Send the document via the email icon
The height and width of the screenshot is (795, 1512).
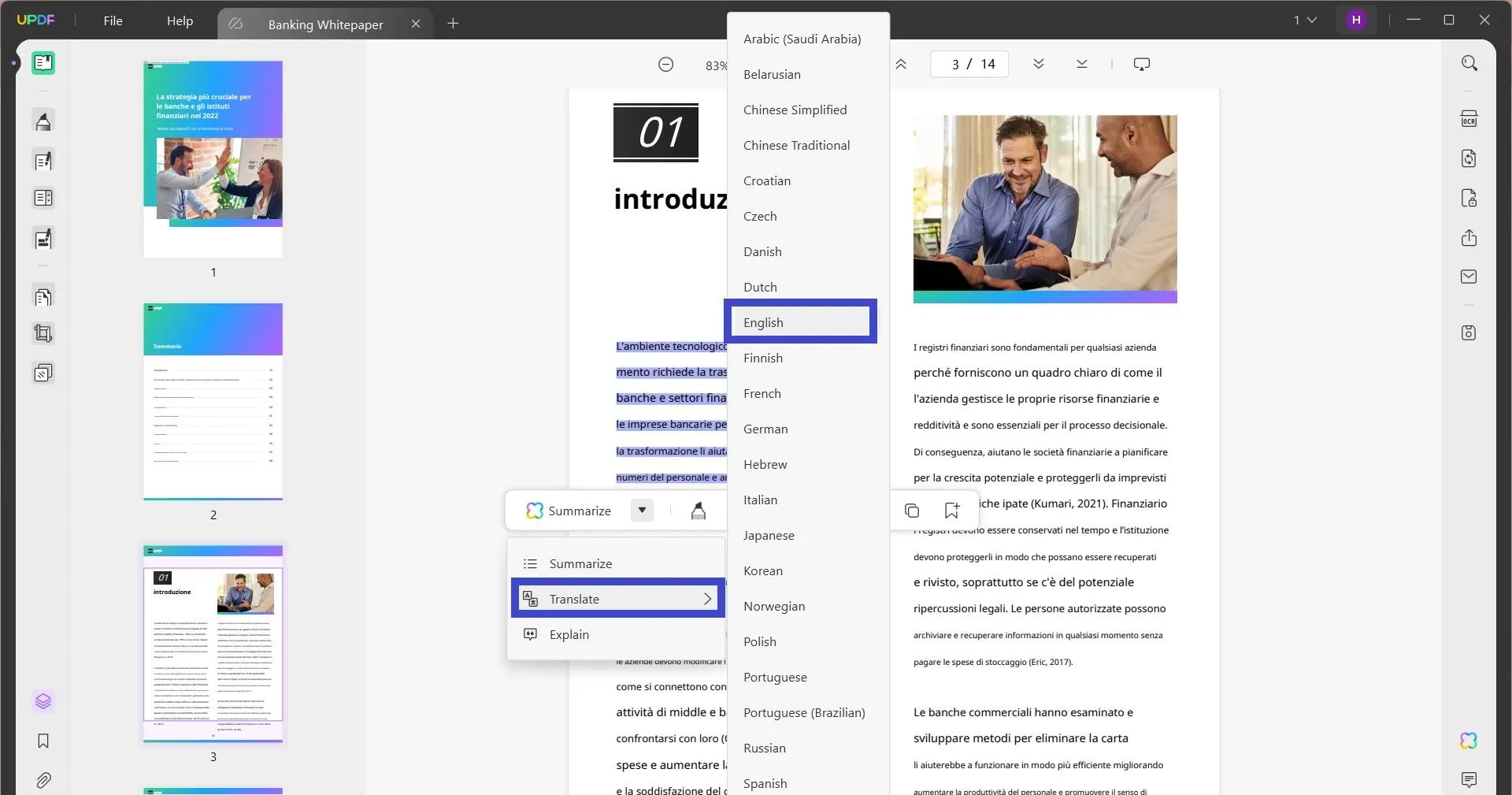coord(1469,277)
